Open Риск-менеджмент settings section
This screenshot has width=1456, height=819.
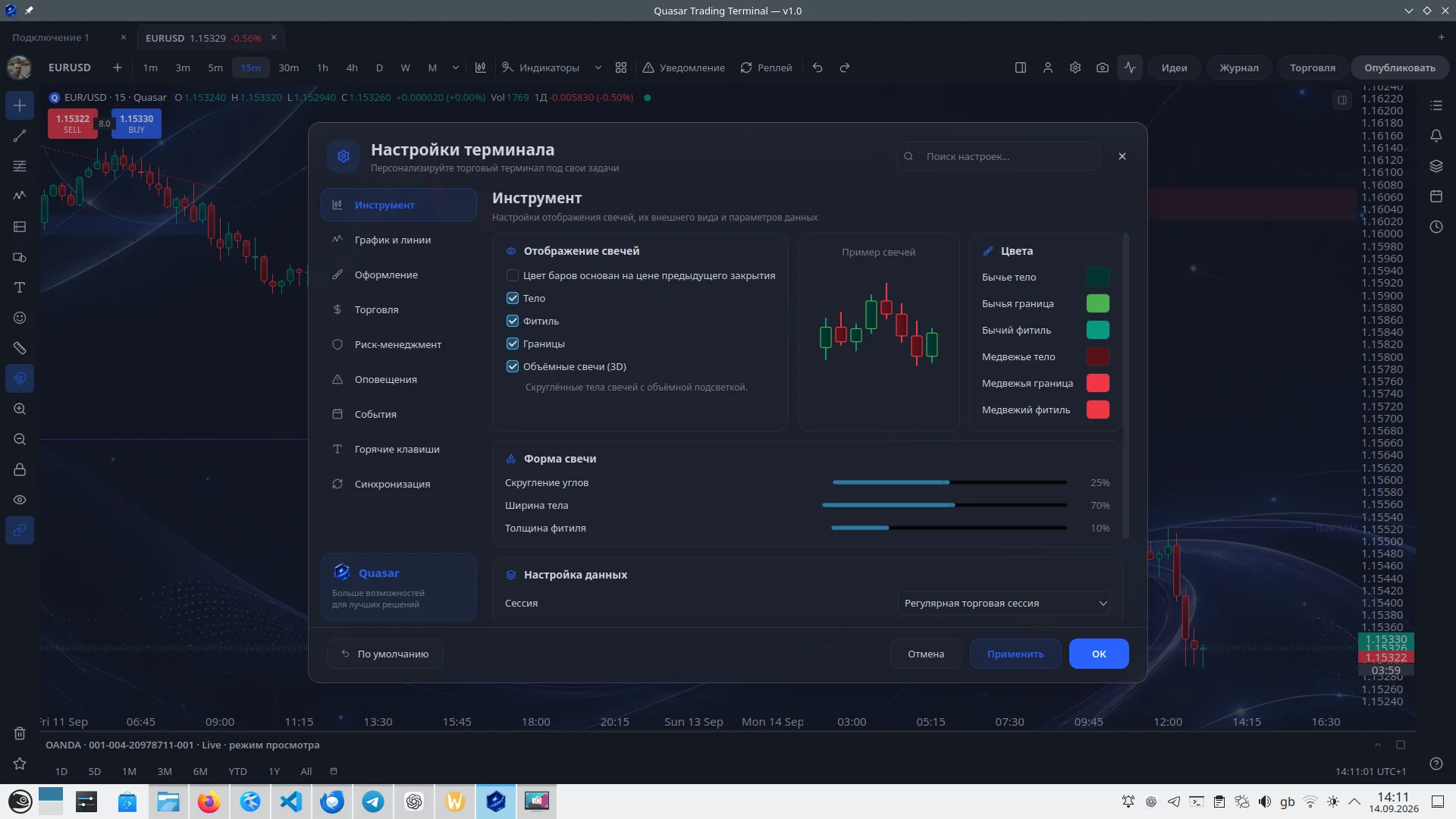(398, 344)
